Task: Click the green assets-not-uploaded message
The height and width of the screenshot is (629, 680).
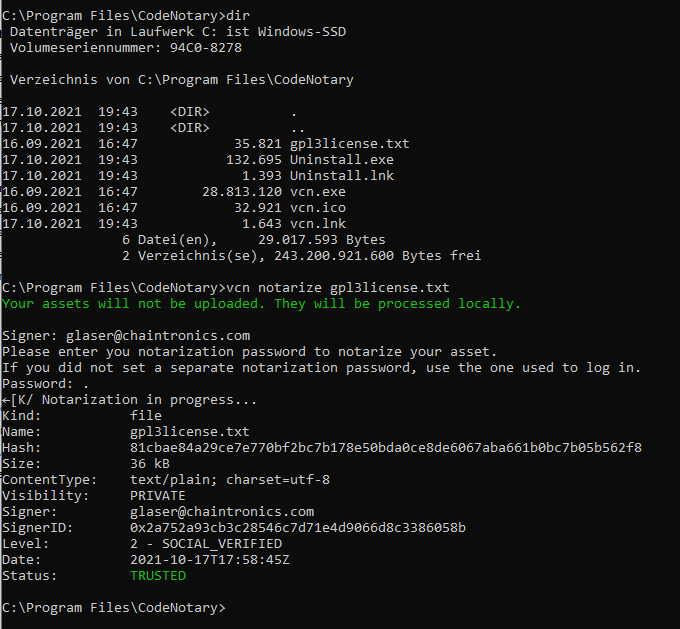Action: [x=261, y=303]
